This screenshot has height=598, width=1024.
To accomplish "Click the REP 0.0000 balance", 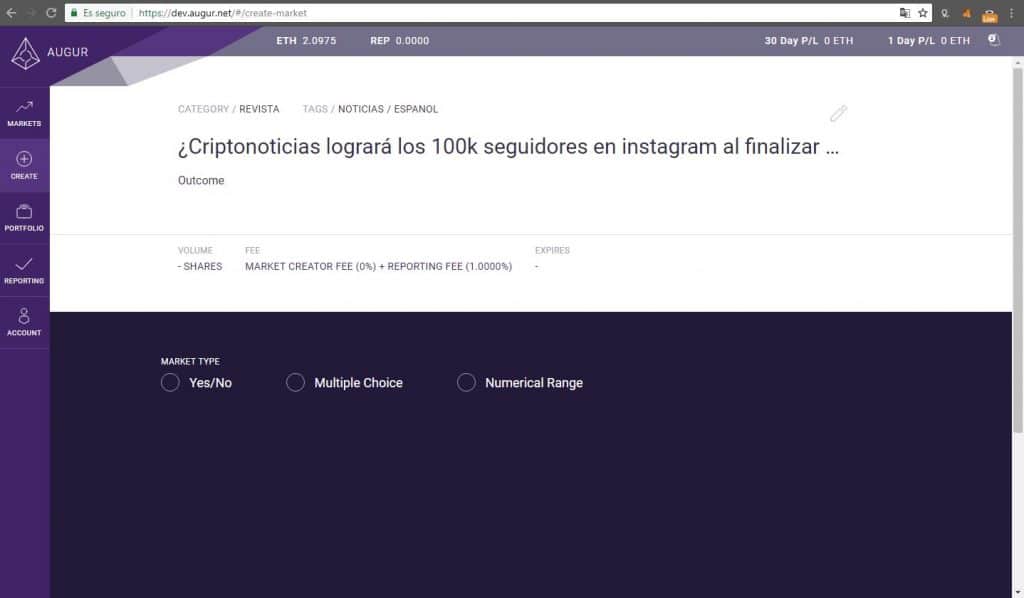I will pos(400,40).
